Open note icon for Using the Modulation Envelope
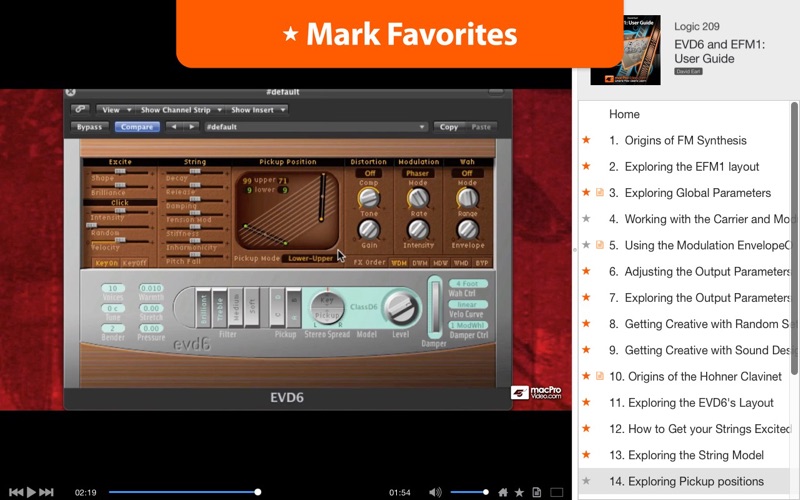Screen dimensions: 800x500 click(x=600, y=245)
